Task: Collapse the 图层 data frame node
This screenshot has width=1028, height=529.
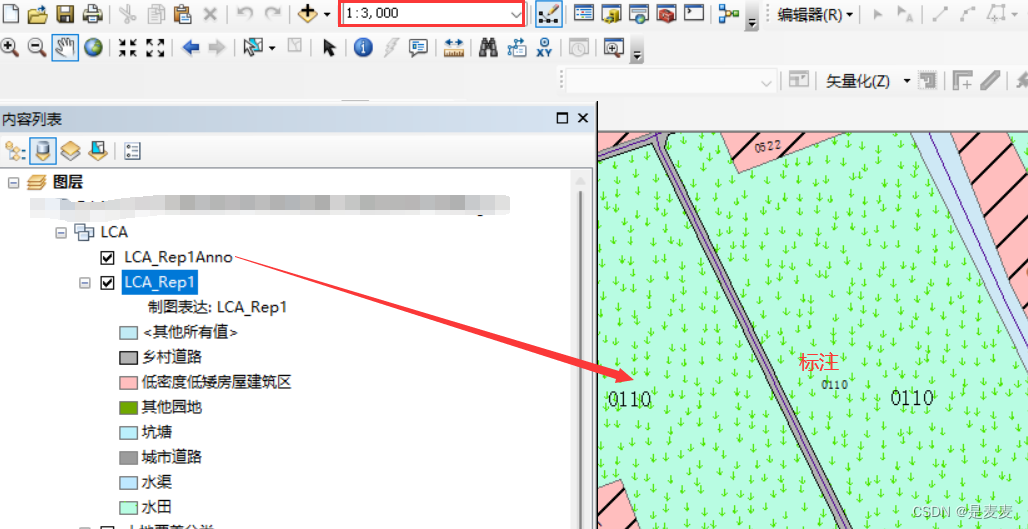Action: pyautogui.click(x=13, y=184)
